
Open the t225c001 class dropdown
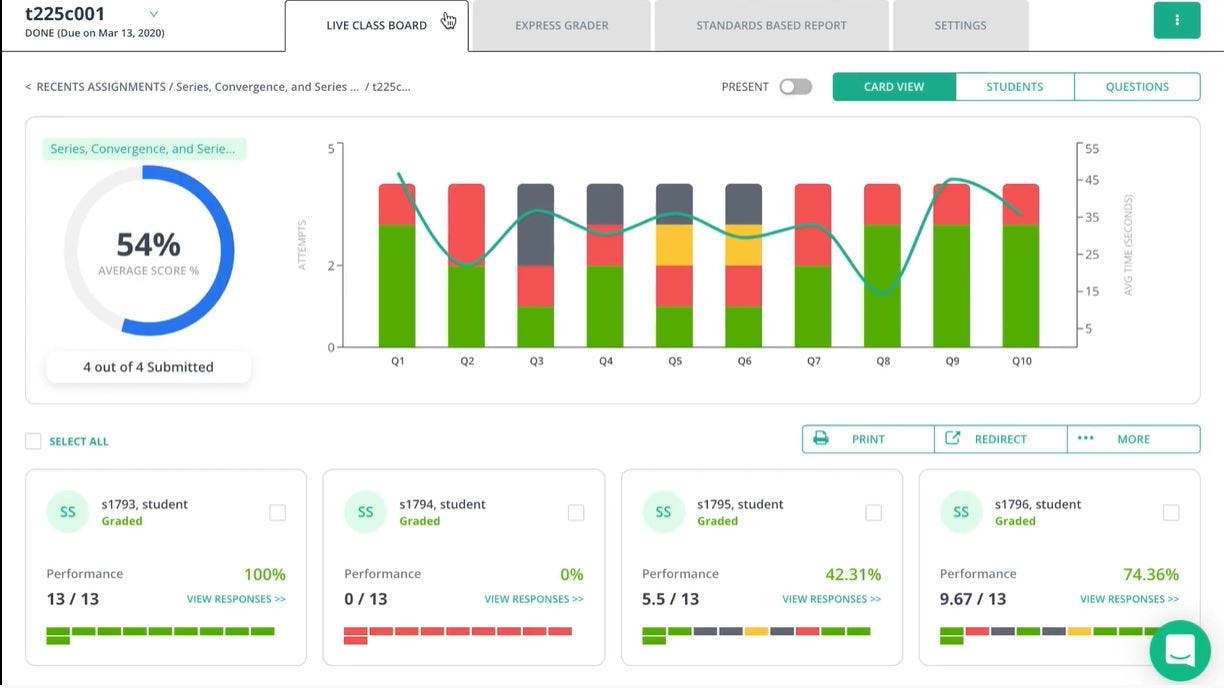153,16
